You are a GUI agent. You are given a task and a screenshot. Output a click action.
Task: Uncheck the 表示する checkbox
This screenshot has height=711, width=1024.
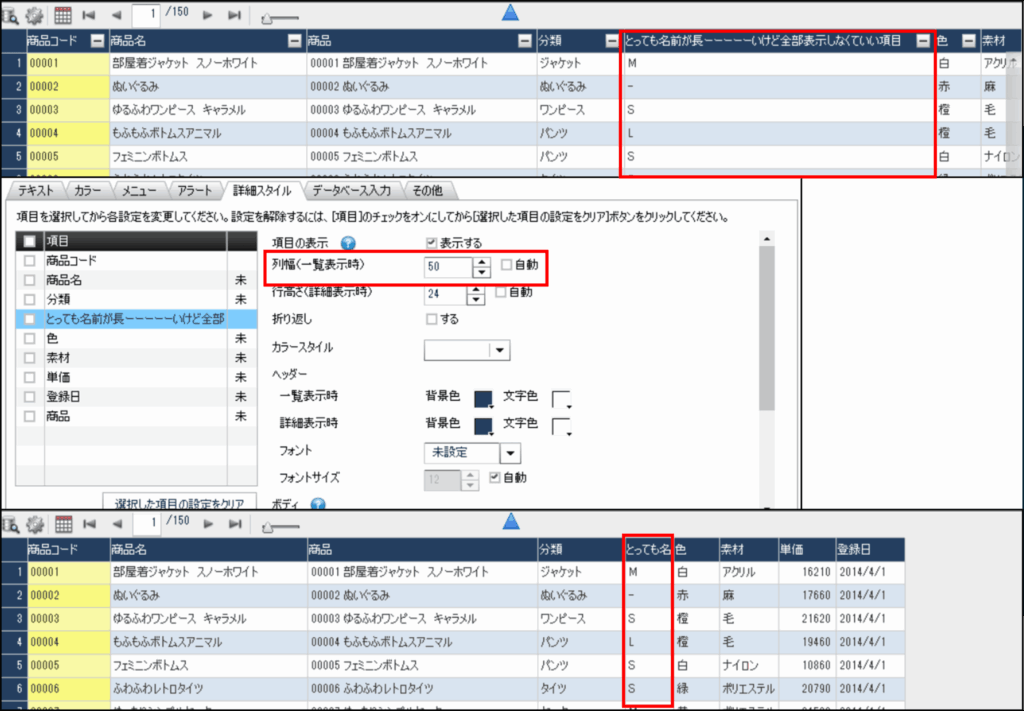[x=432, y=242]
